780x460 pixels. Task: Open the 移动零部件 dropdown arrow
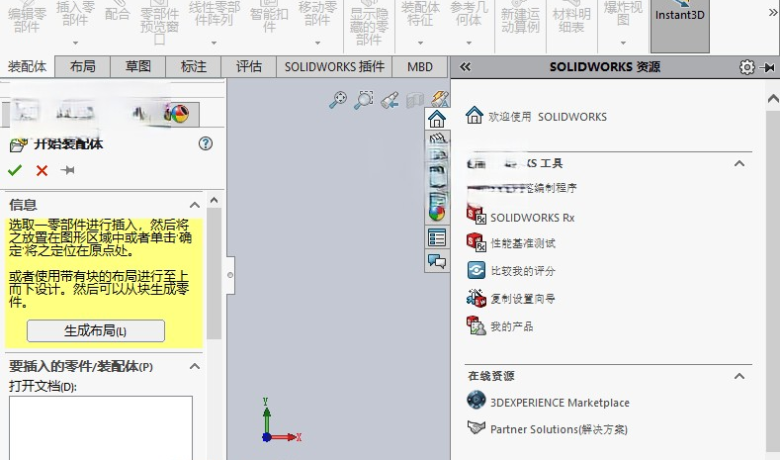[x=317, y=43]
